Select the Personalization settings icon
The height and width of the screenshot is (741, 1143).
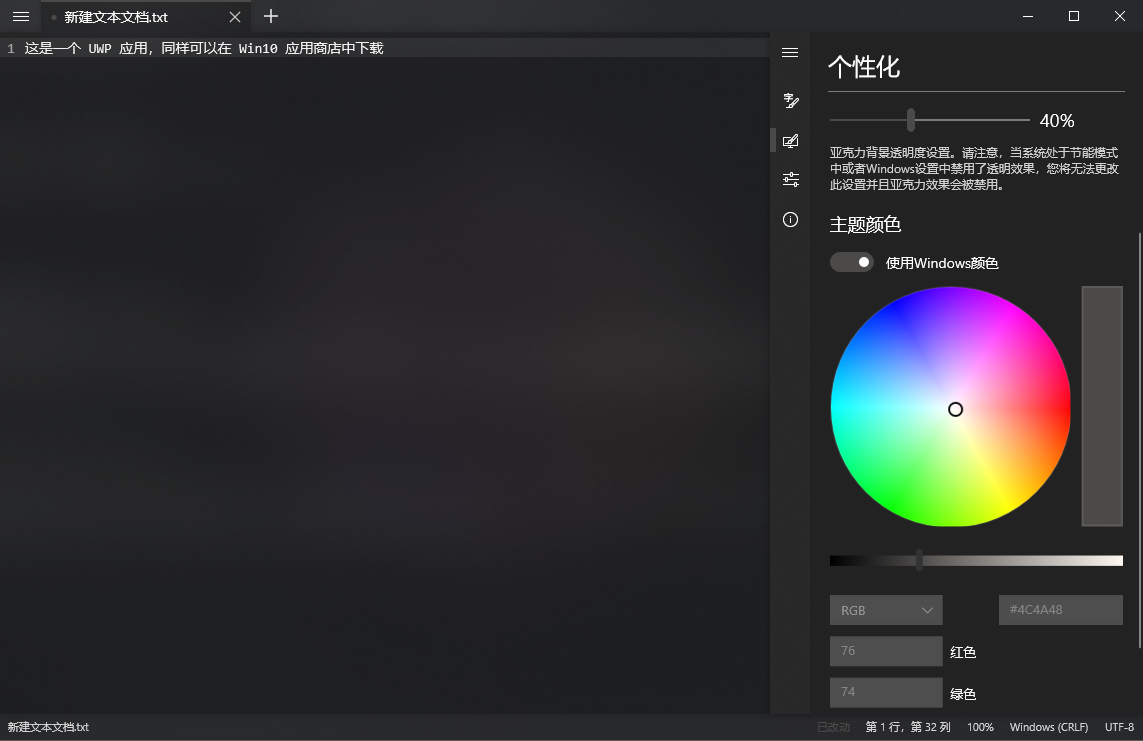790,140
